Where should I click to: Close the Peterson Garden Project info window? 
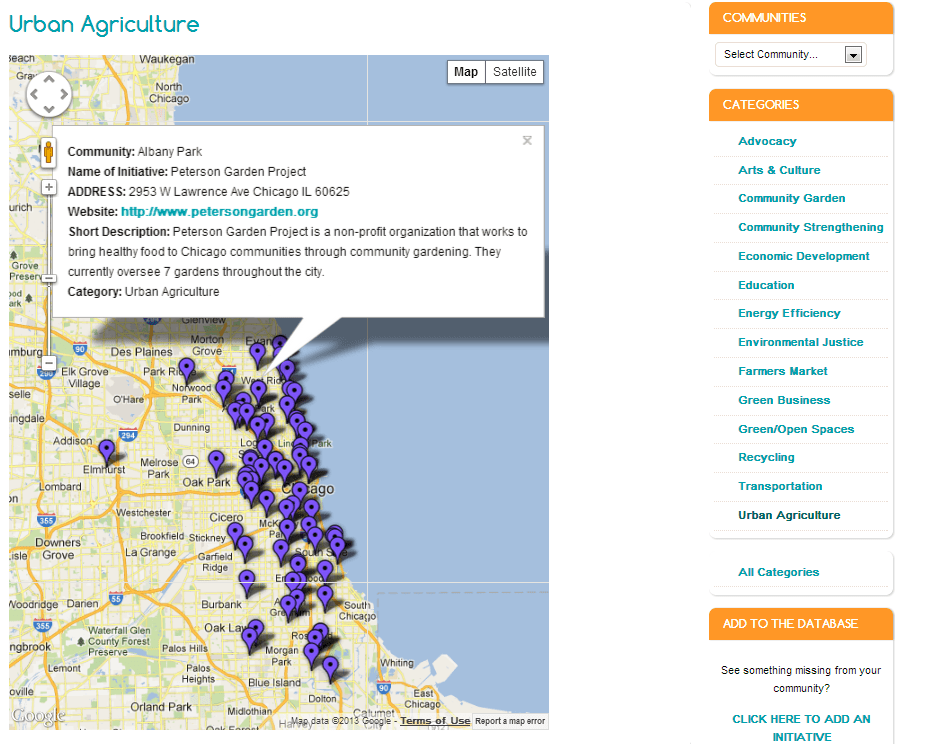pos(527,141)
